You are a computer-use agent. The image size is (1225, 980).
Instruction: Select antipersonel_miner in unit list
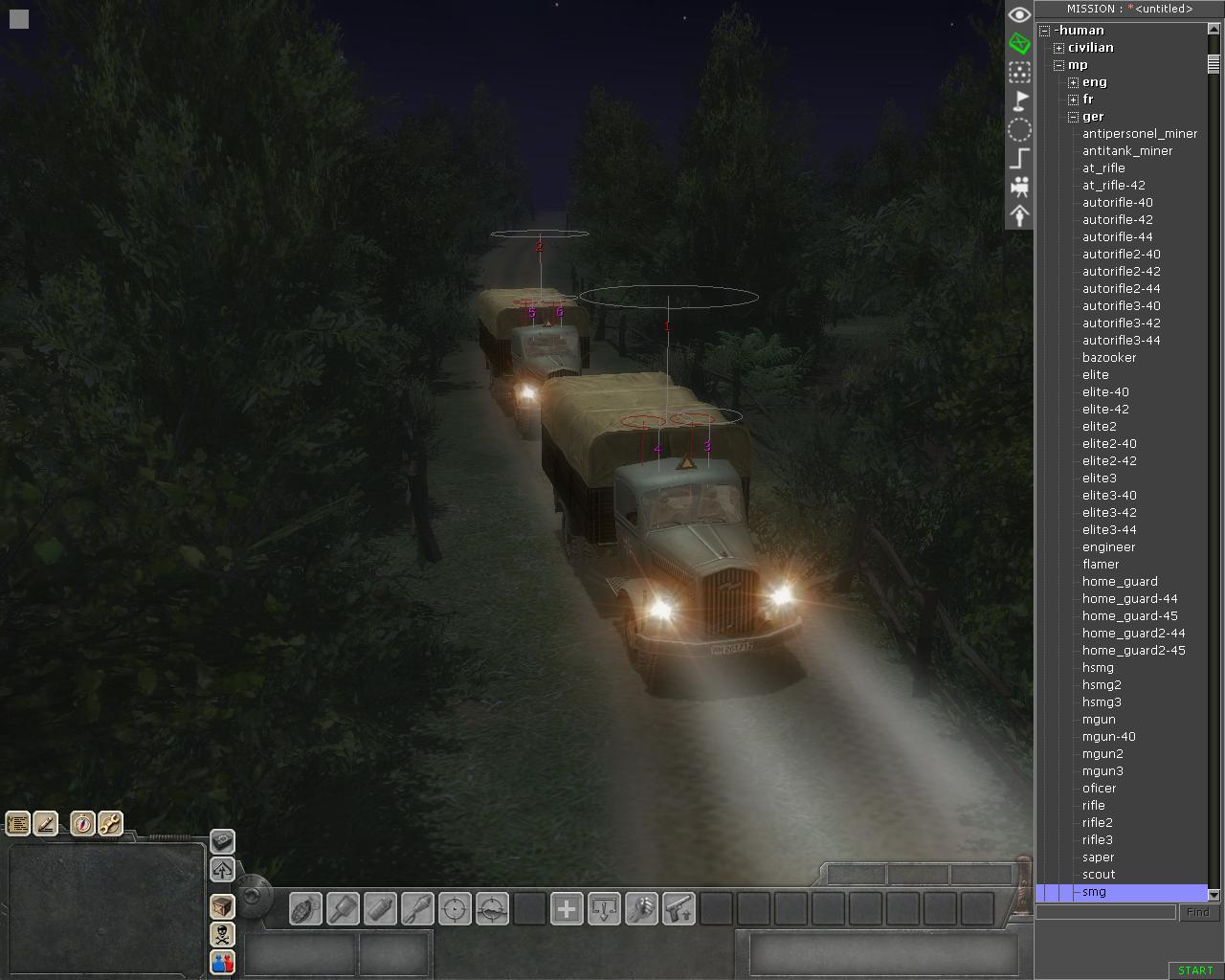click(1140, 134)
